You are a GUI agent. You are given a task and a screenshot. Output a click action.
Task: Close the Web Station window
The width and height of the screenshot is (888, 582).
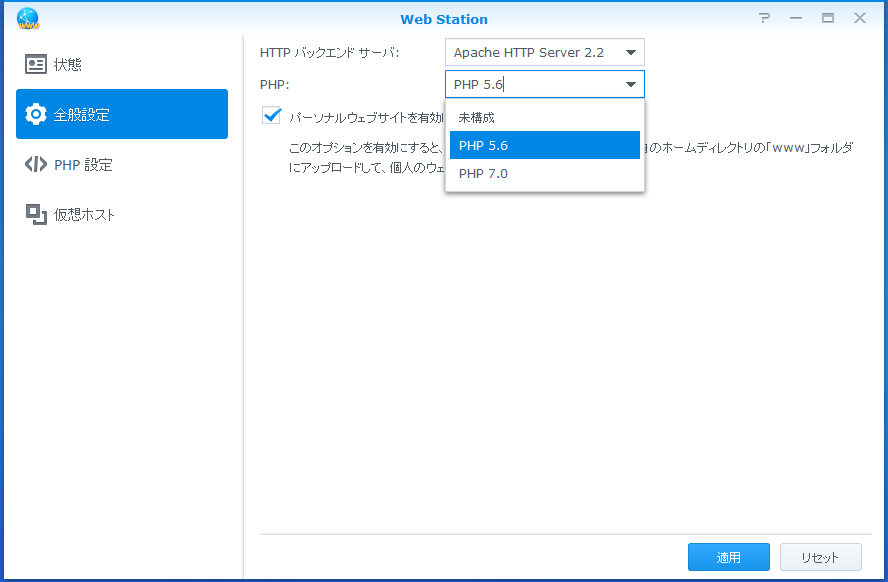coord(860,18)
